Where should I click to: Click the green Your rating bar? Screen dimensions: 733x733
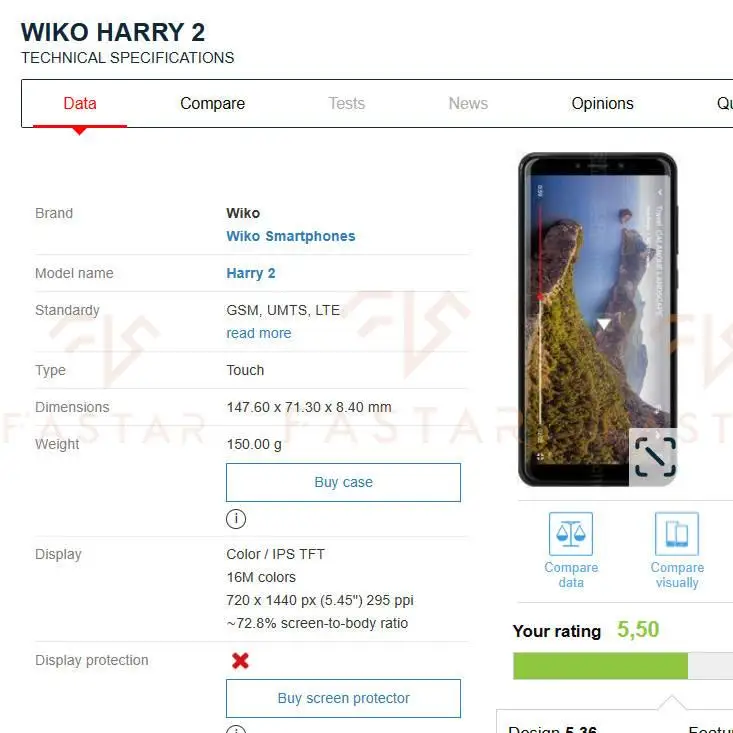[600, 666]
